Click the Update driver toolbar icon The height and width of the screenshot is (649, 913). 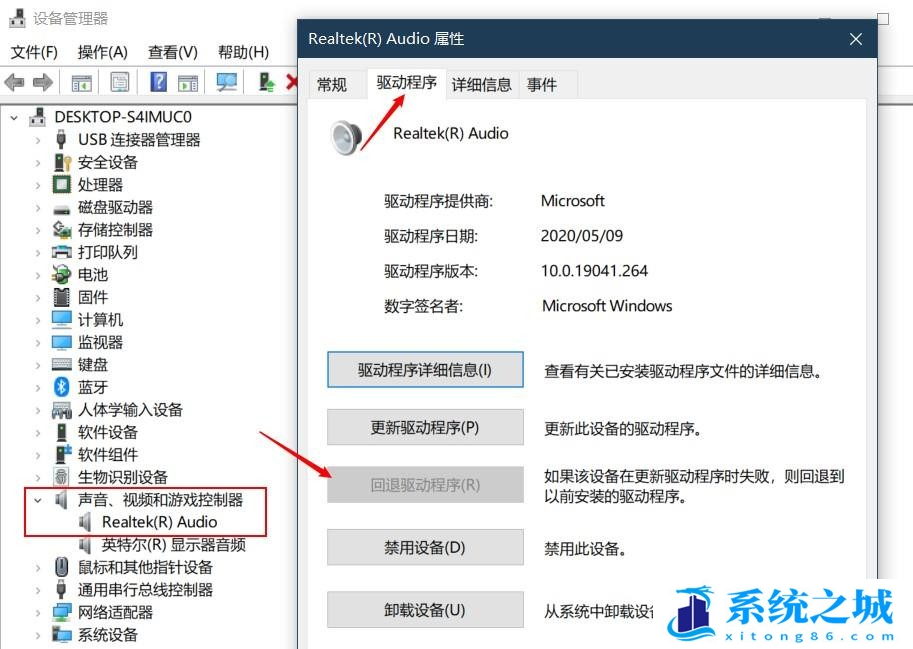[266, 82]
